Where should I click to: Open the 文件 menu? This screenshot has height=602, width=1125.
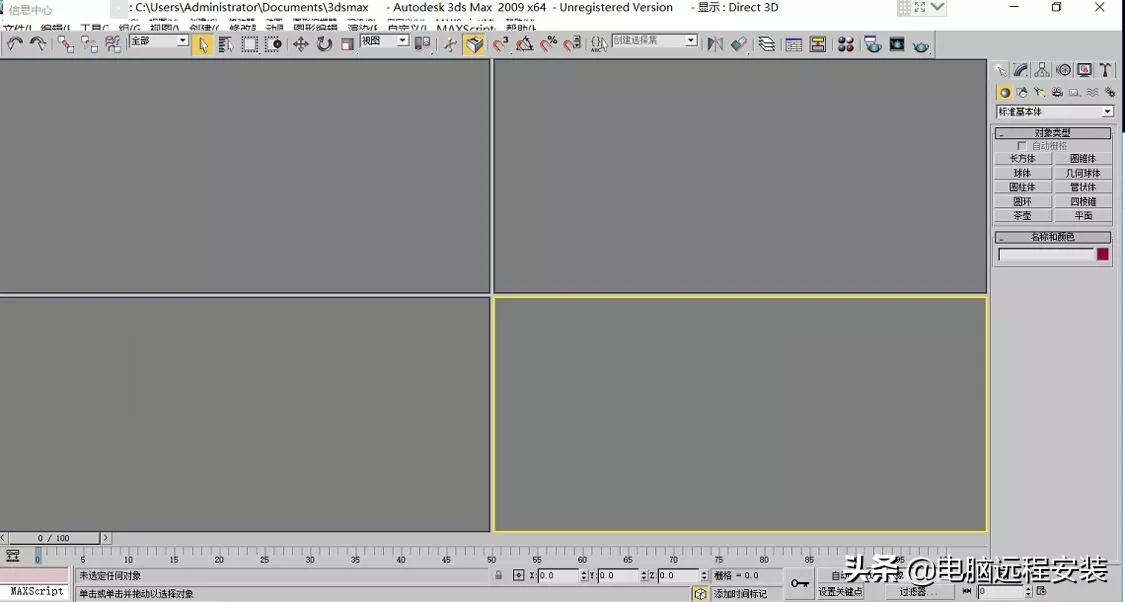[13, 27]
